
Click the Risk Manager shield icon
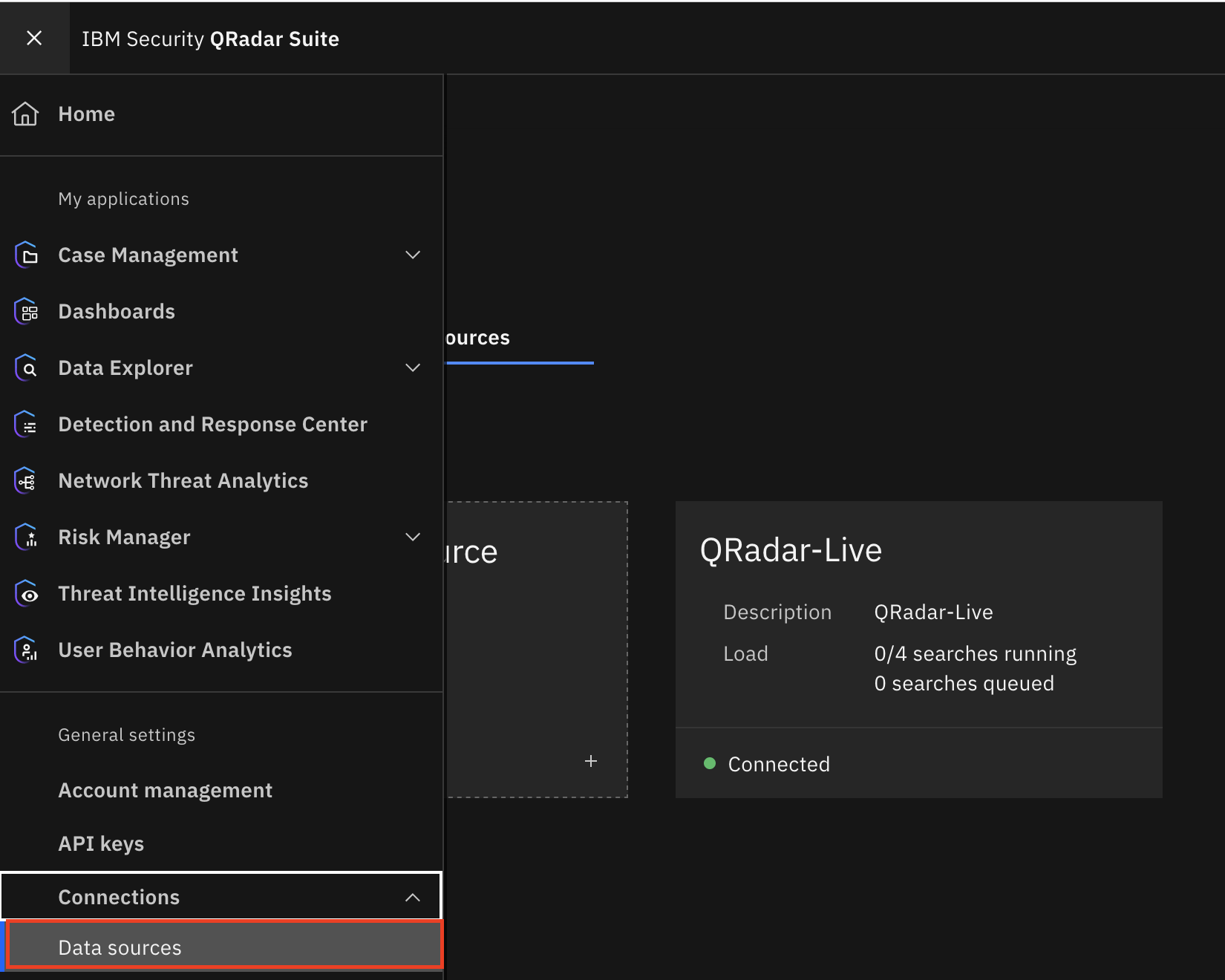click(x=26, y=537)
